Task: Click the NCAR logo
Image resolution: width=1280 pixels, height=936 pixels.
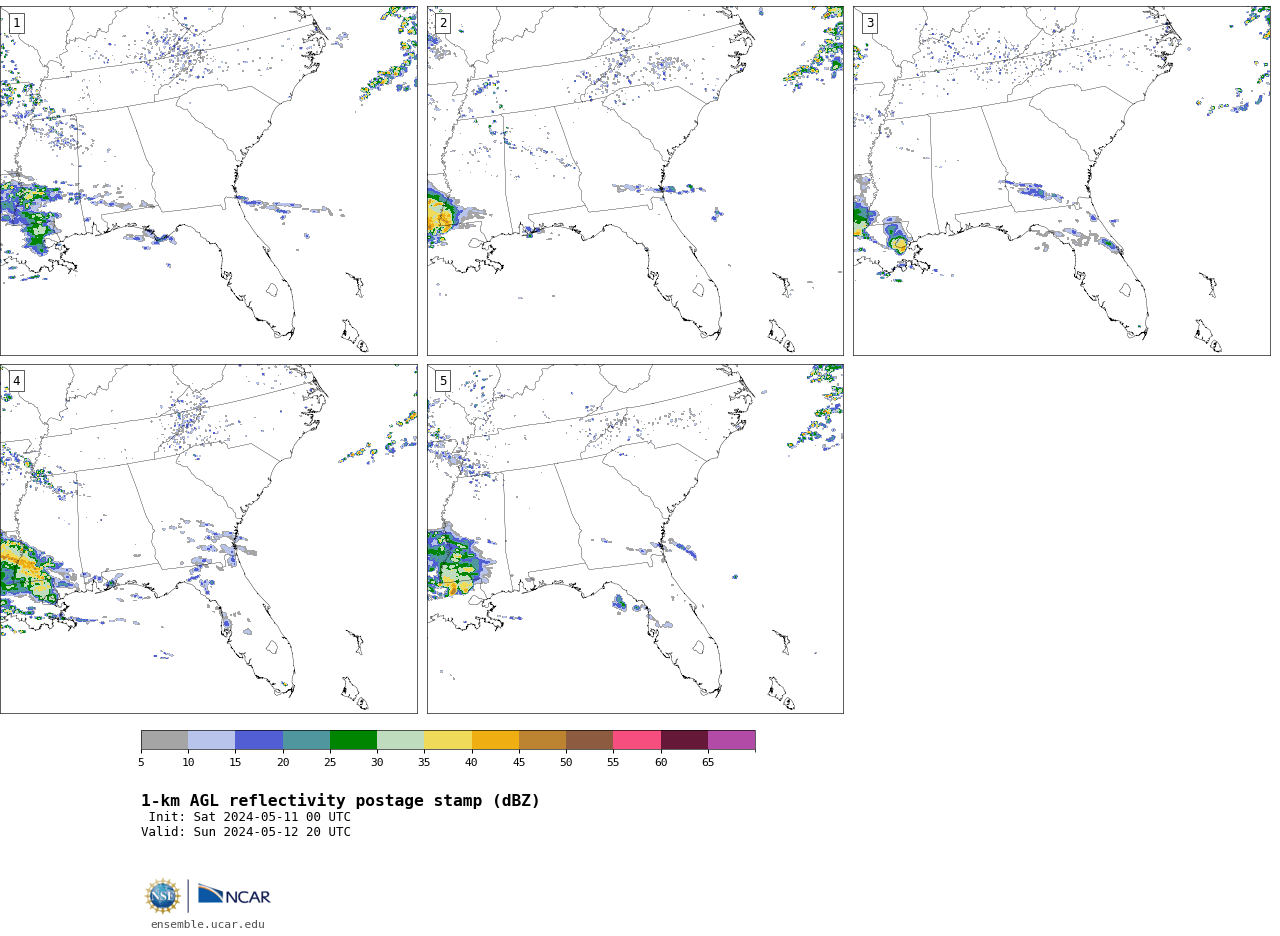Action: click(x=234, y=895)
